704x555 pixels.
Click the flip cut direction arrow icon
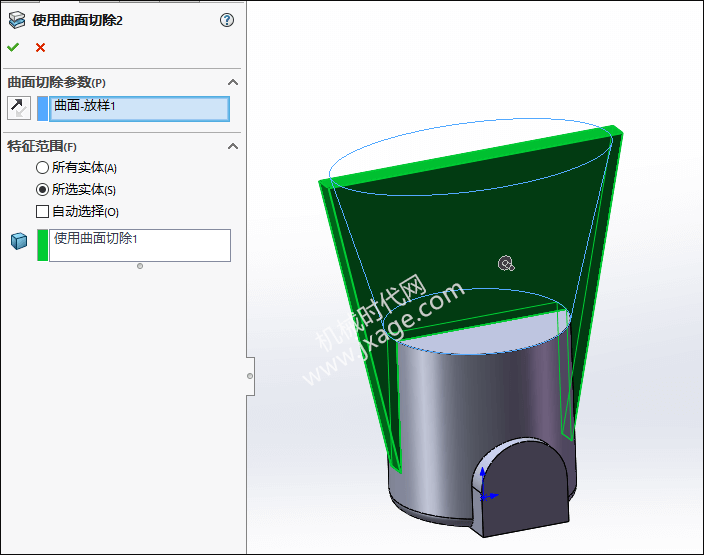click(x=18, y=108)
